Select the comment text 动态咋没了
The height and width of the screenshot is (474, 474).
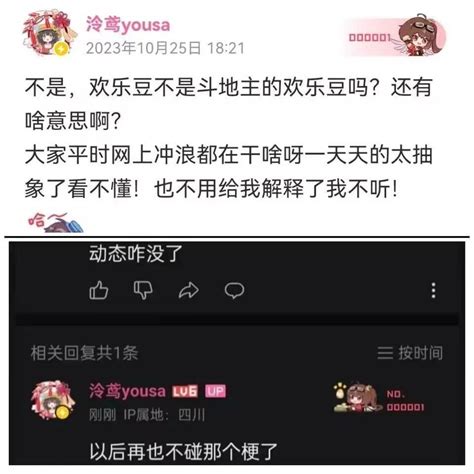pos(136,254)
